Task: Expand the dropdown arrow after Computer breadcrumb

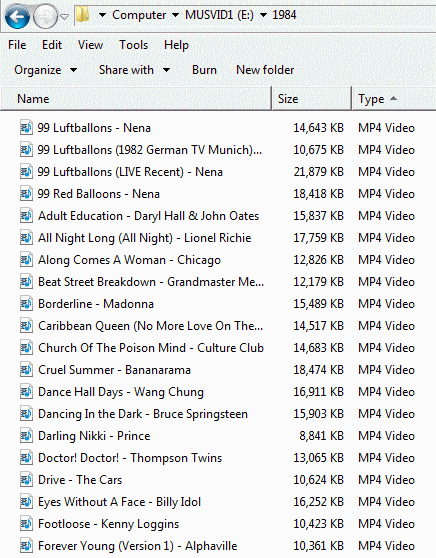Action: tap(175, 15)
